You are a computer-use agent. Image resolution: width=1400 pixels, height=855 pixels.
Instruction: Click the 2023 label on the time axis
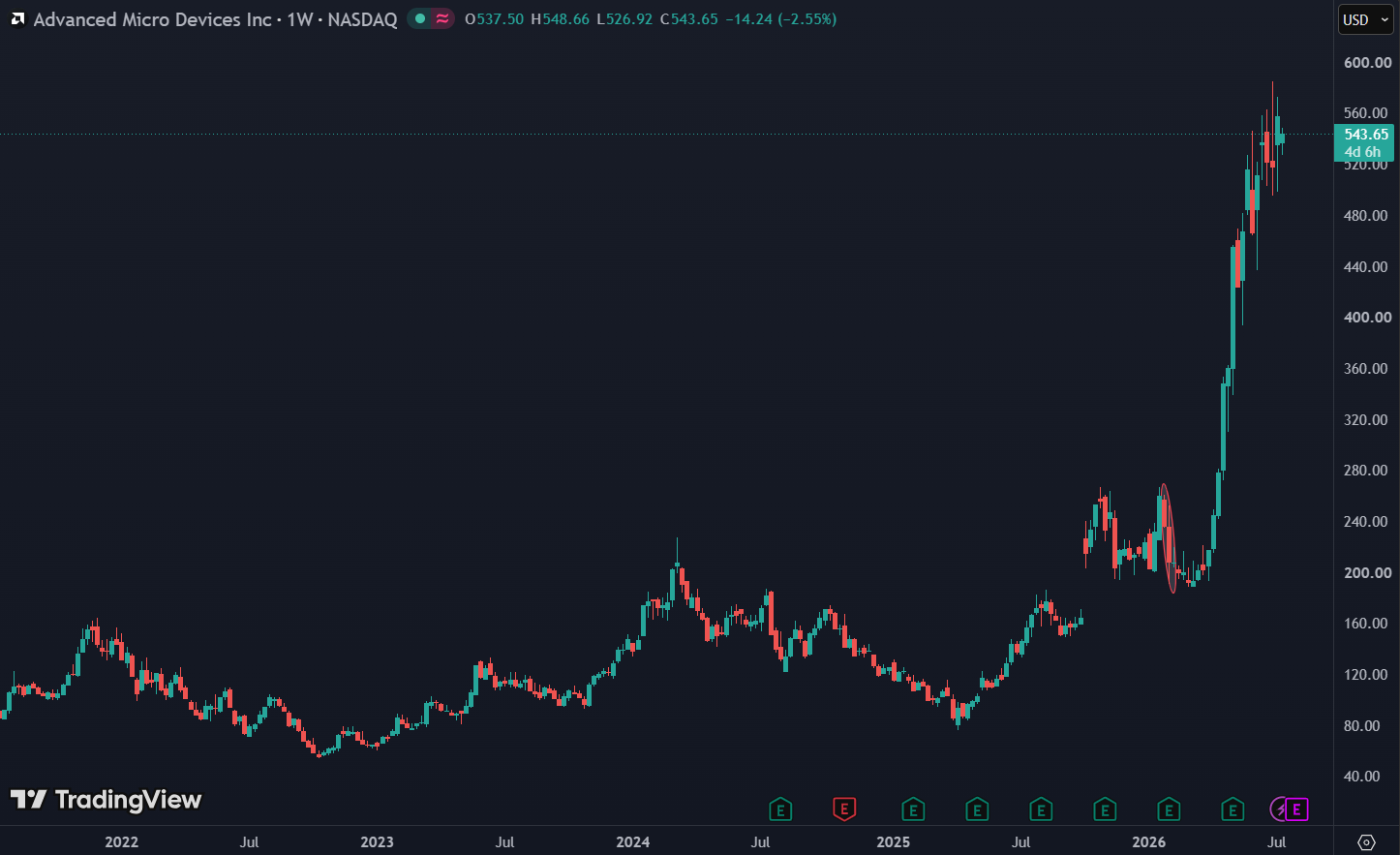click(x=378, y=842)
